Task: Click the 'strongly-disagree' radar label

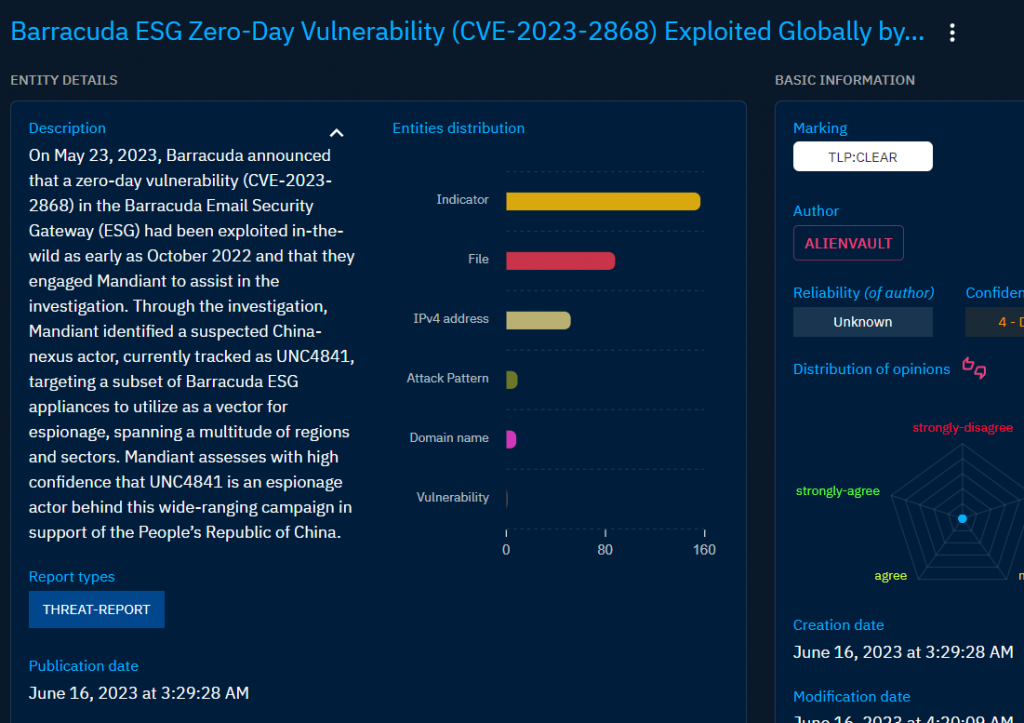Action: (x=963, y=428)
